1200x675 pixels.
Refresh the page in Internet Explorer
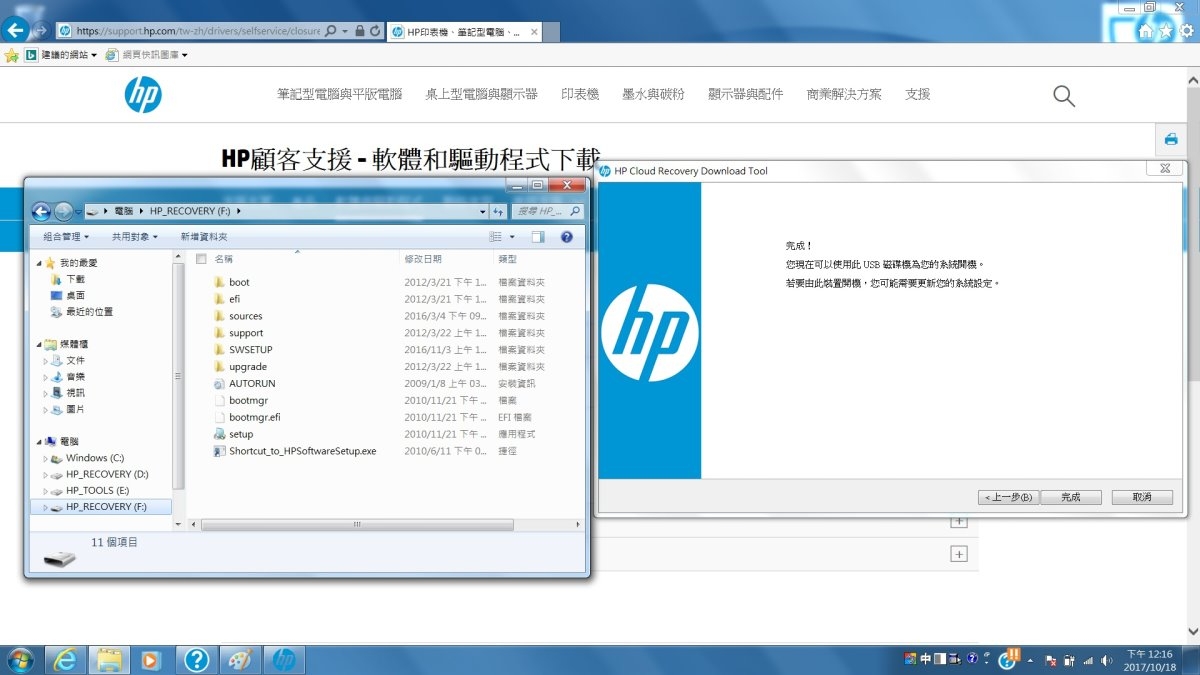click(x=375, y=31)
